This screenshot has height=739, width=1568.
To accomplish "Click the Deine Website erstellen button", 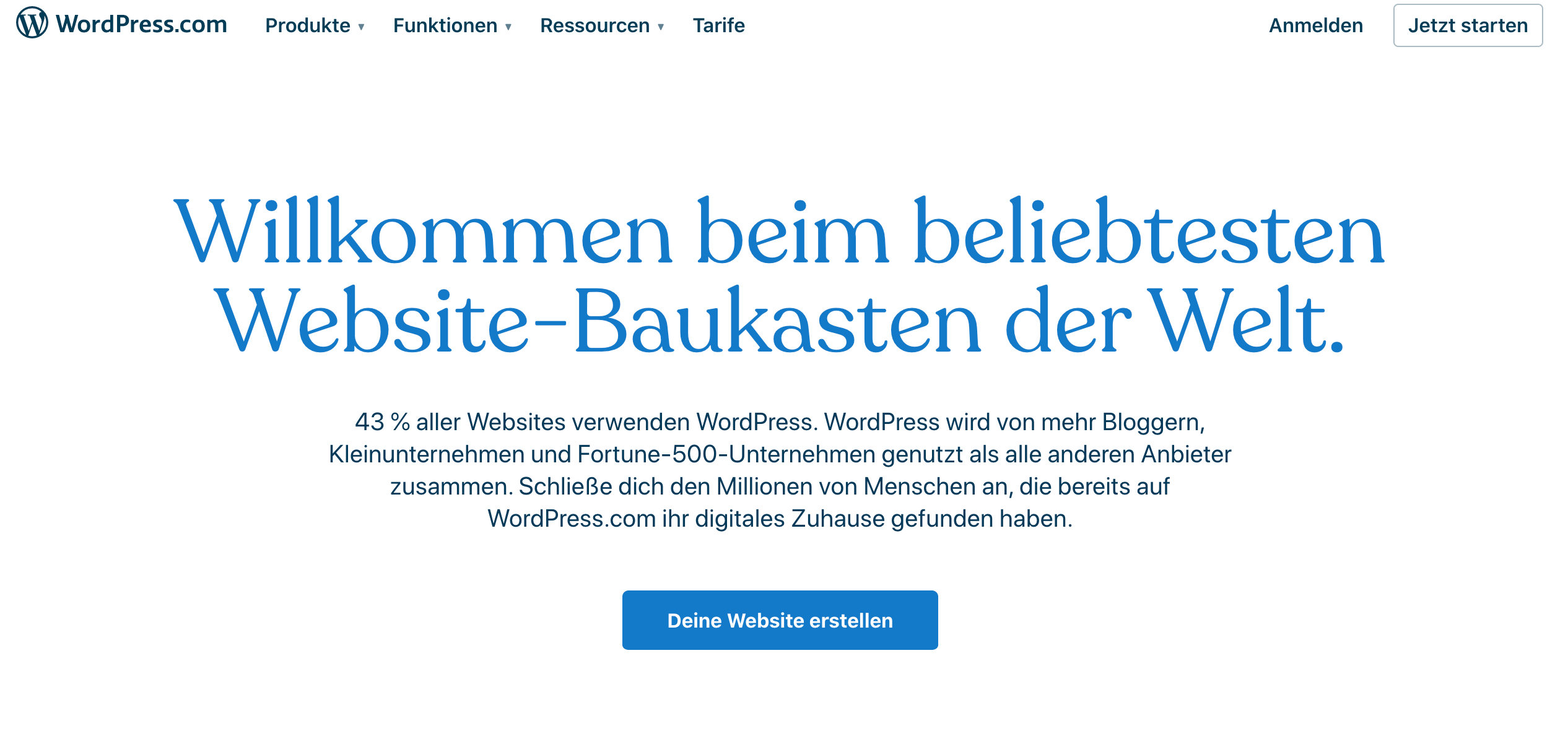I will click(780, 620).
